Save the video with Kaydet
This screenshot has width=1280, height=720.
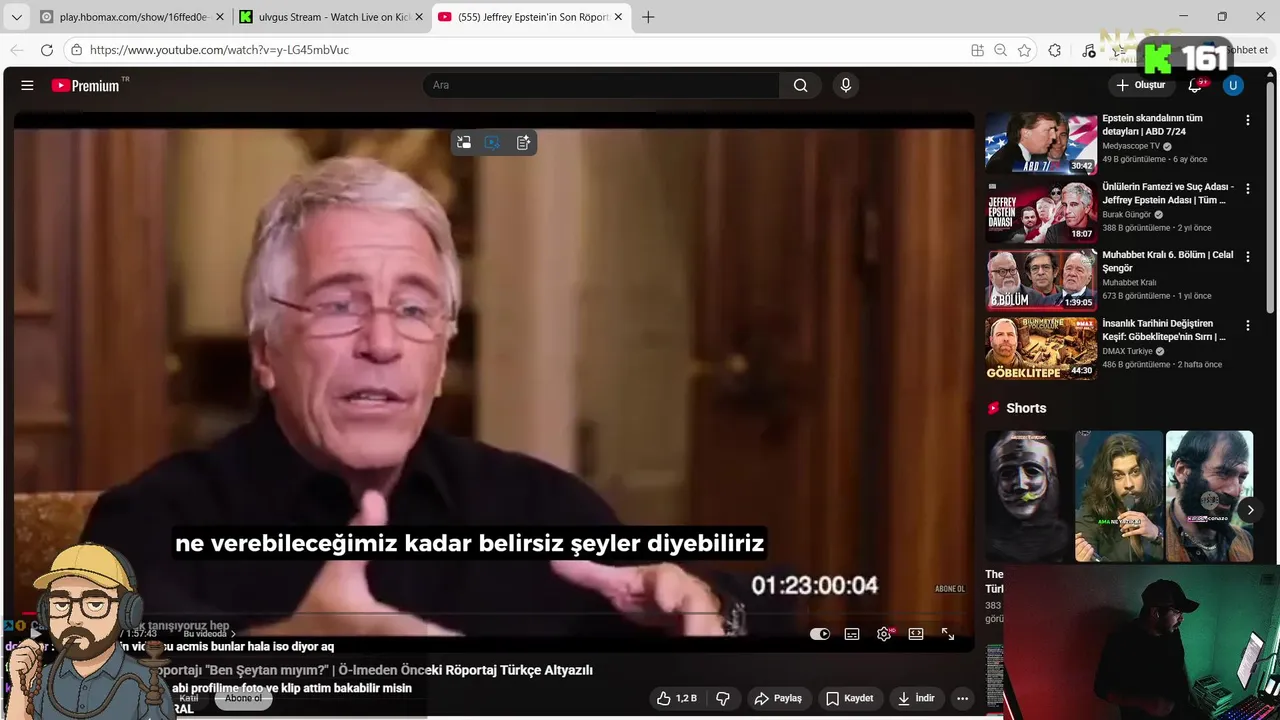point(850,698)
